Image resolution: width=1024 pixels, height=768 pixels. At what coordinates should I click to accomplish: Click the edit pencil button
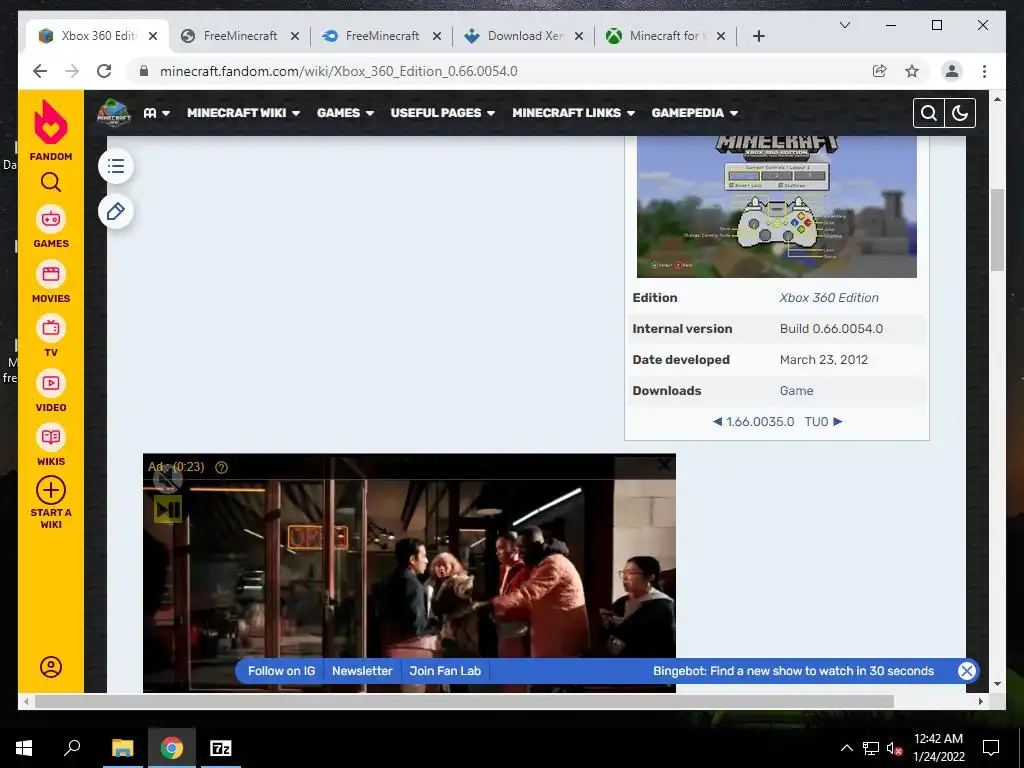click(x=116, y=212)
